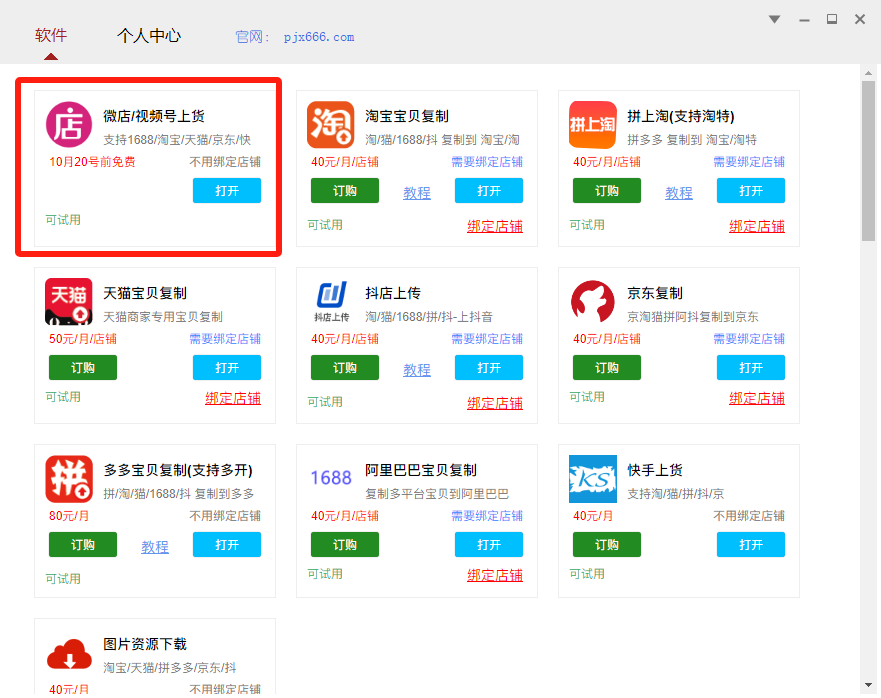Screen dimensions: 881x698
Task: Open 天猫宝贝复制 via 打开
Action: pos(227,368)
